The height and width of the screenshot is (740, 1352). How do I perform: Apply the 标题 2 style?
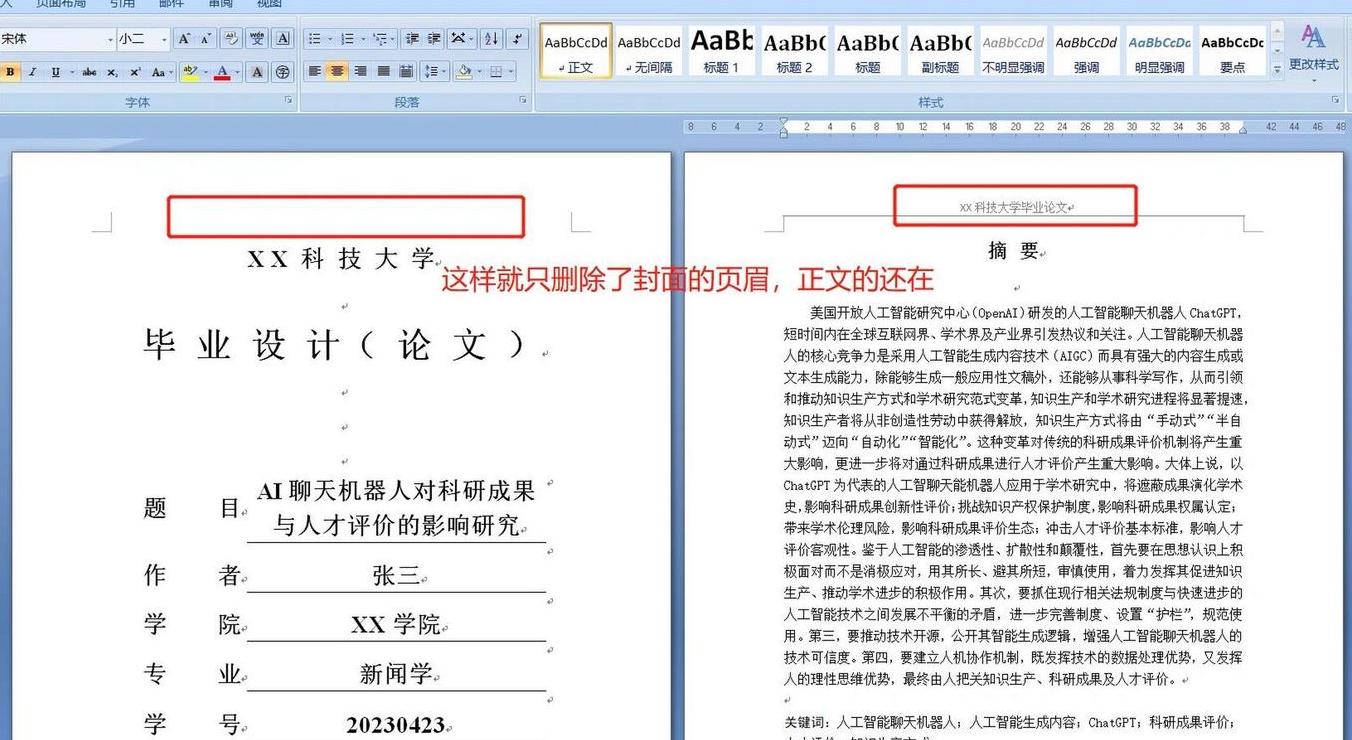tap(794, 51)
